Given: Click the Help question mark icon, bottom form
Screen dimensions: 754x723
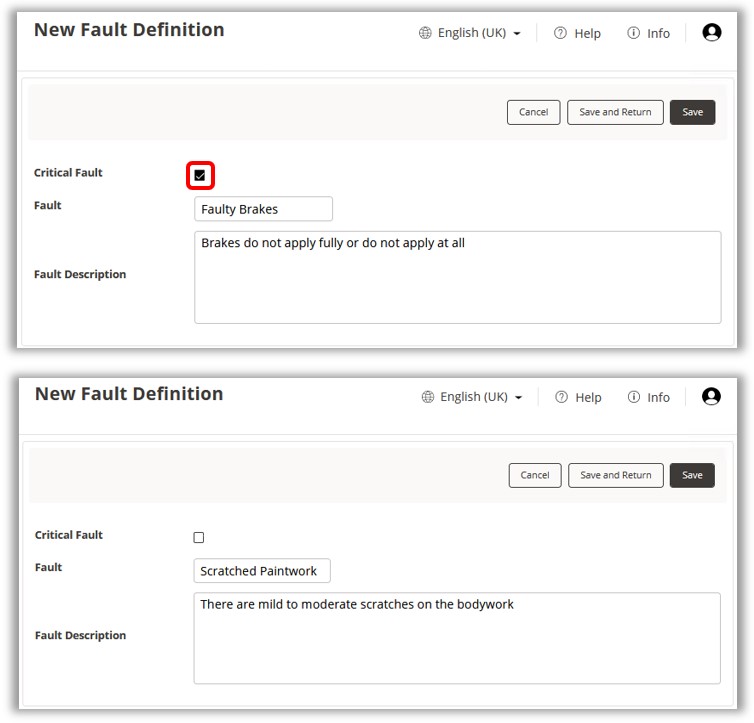Looking at the screenshot, I should click(560, 397).
